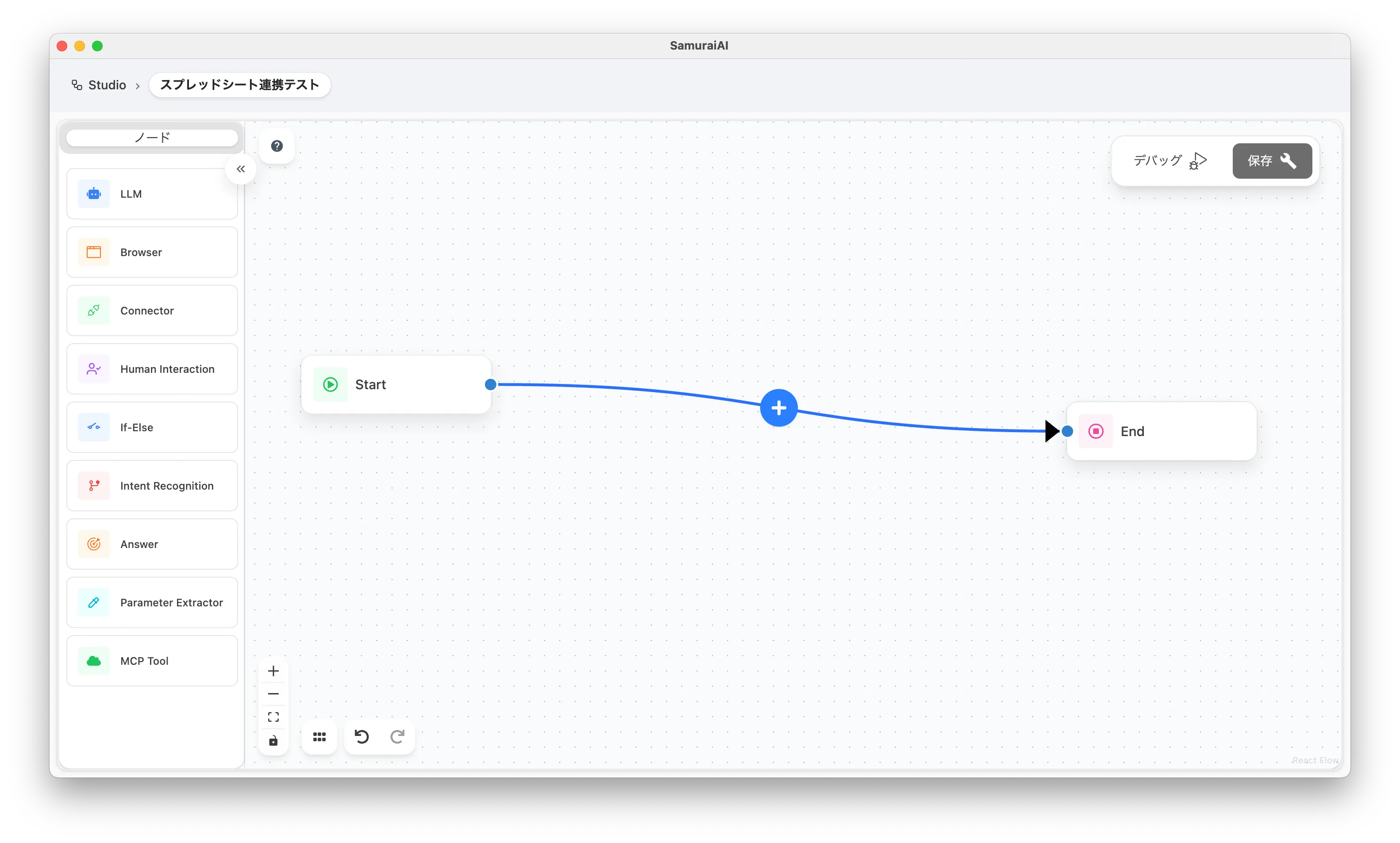Switch to the ノード tab

152,138
